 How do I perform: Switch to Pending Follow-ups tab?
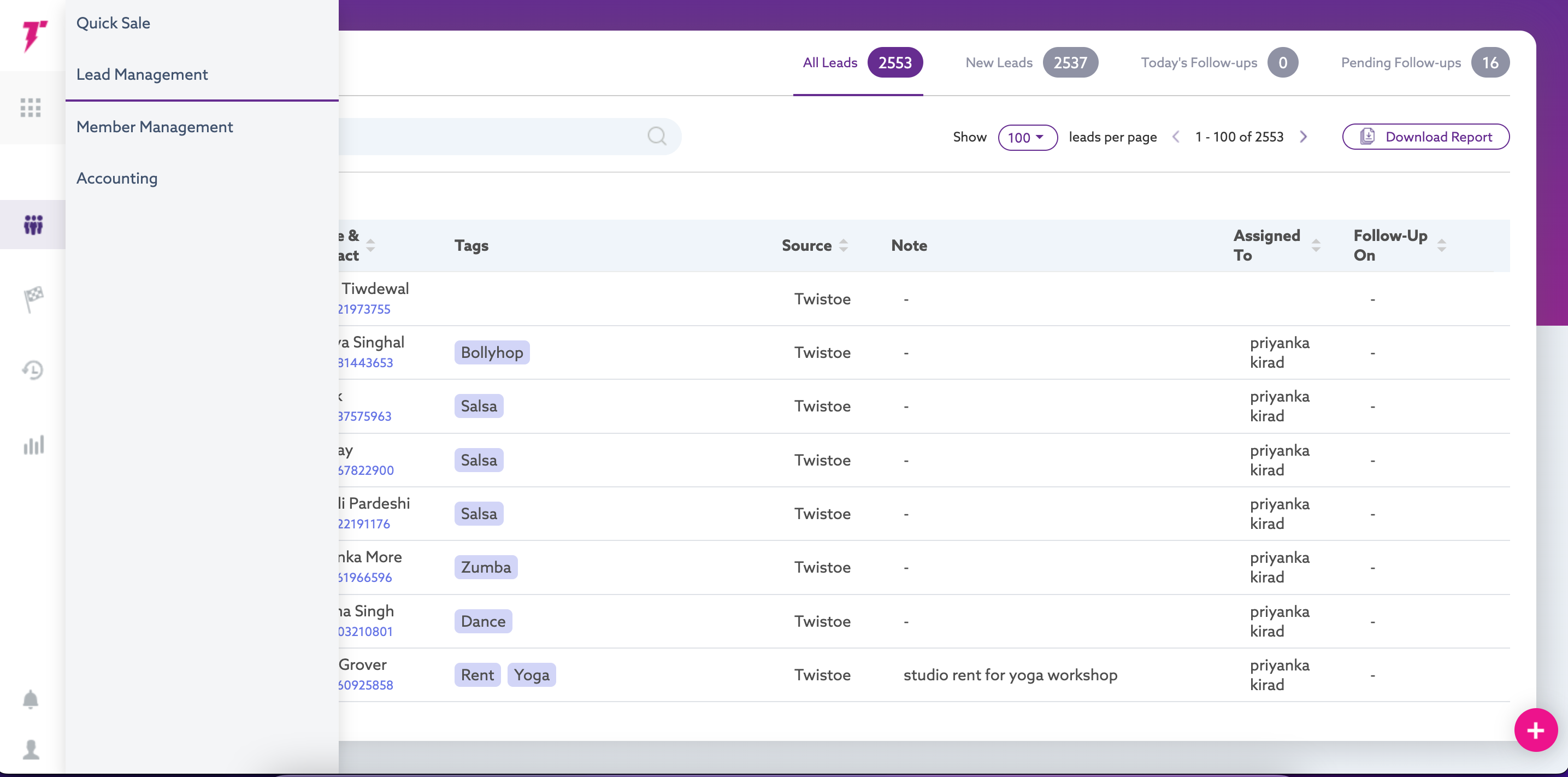pos(1424,63)
